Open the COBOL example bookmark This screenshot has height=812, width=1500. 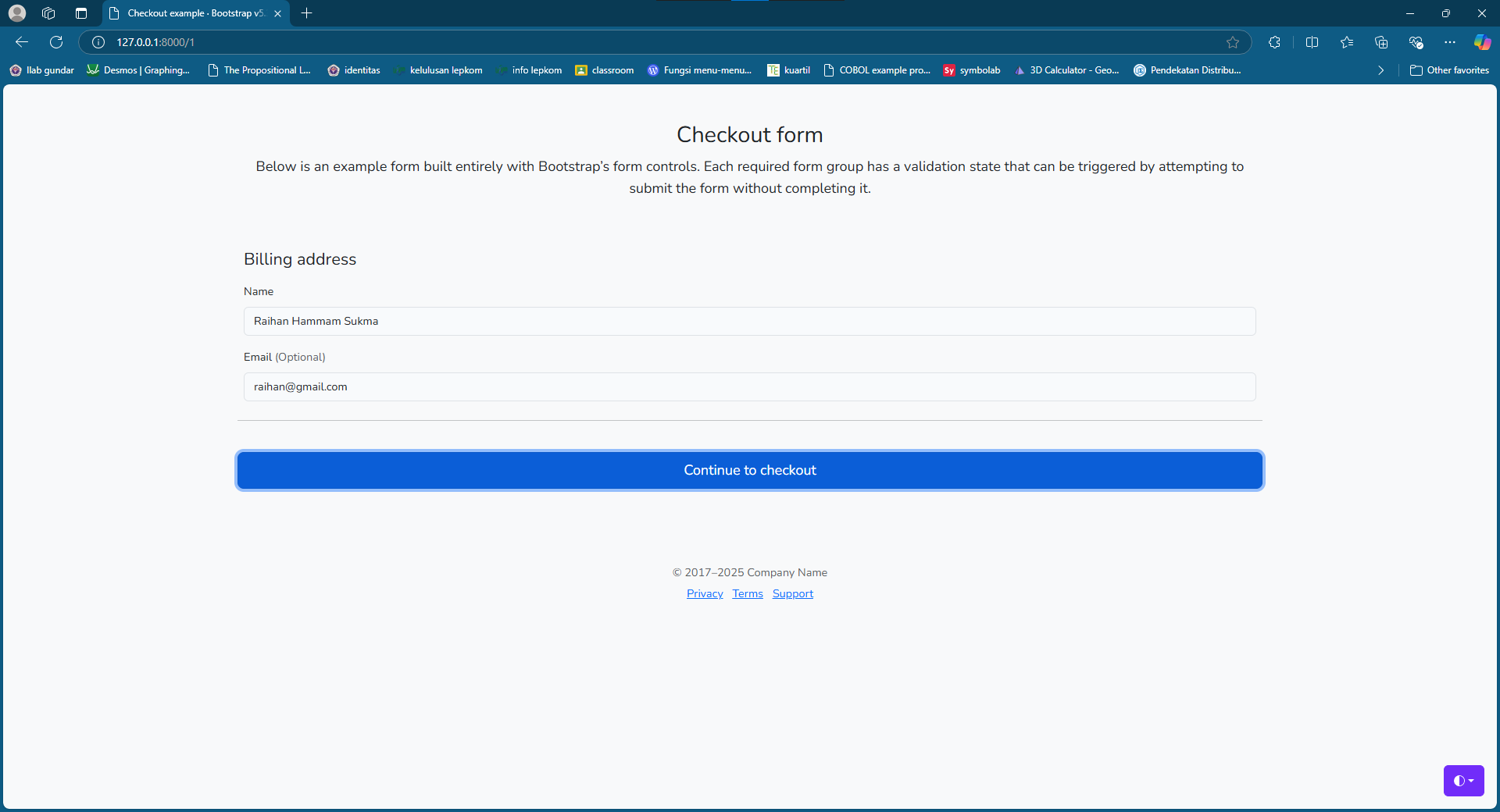click(877, 69)
